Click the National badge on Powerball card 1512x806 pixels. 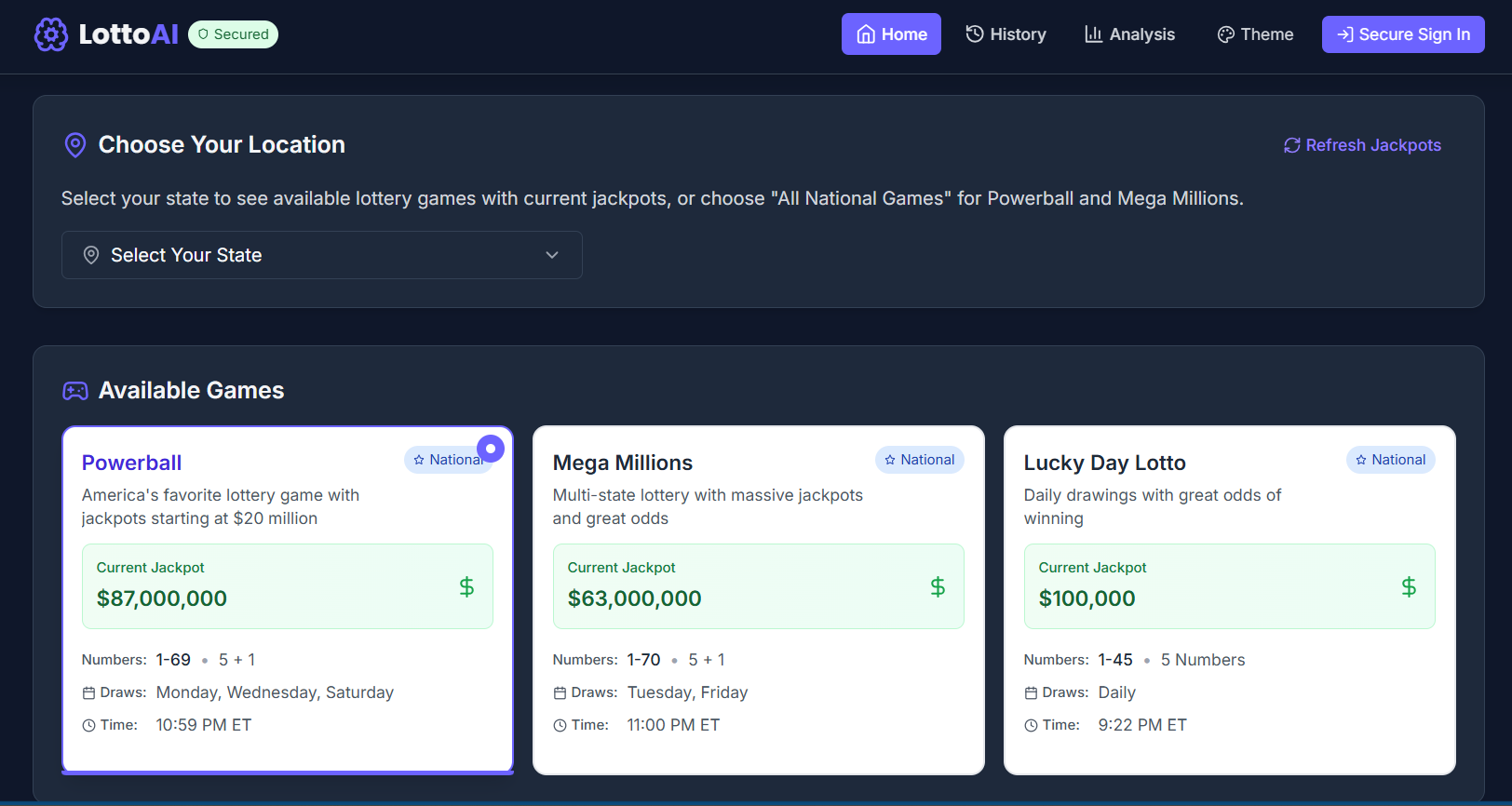coord(449,460)
